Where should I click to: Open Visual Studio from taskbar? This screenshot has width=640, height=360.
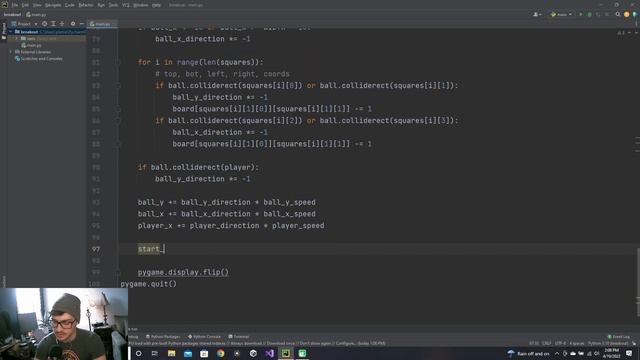[x=269, y=353]
